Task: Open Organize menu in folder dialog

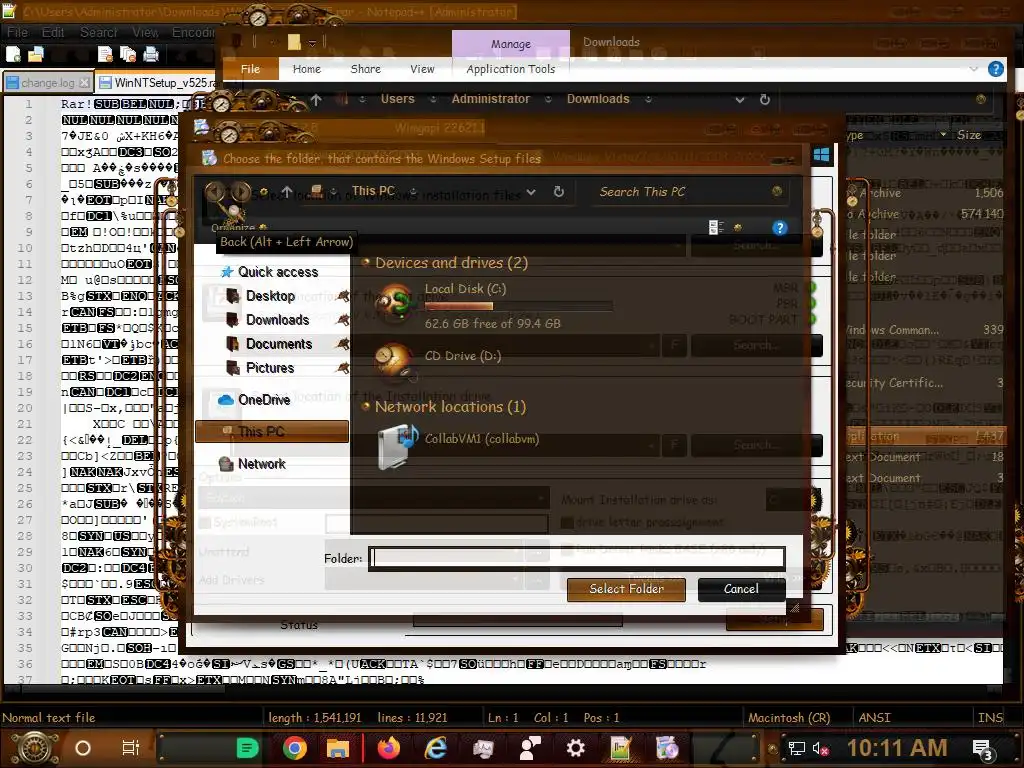Action: coord(238,227)
